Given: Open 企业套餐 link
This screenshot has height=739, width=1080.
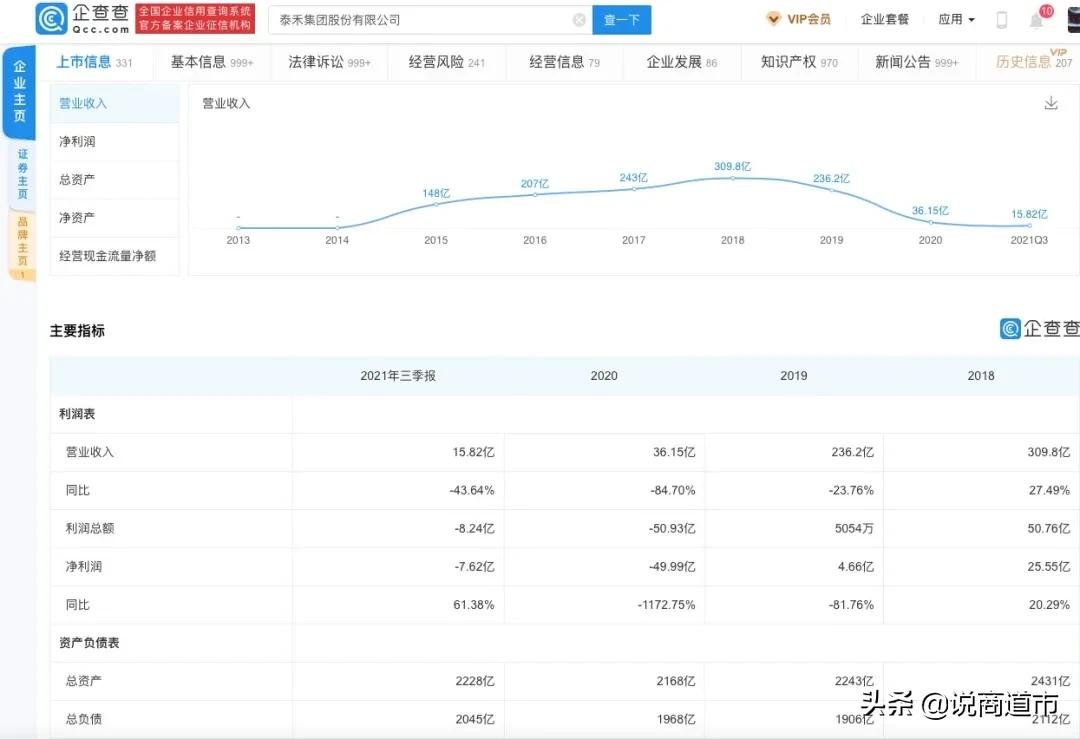Looking at the screenshot, I should coord(884,19).
